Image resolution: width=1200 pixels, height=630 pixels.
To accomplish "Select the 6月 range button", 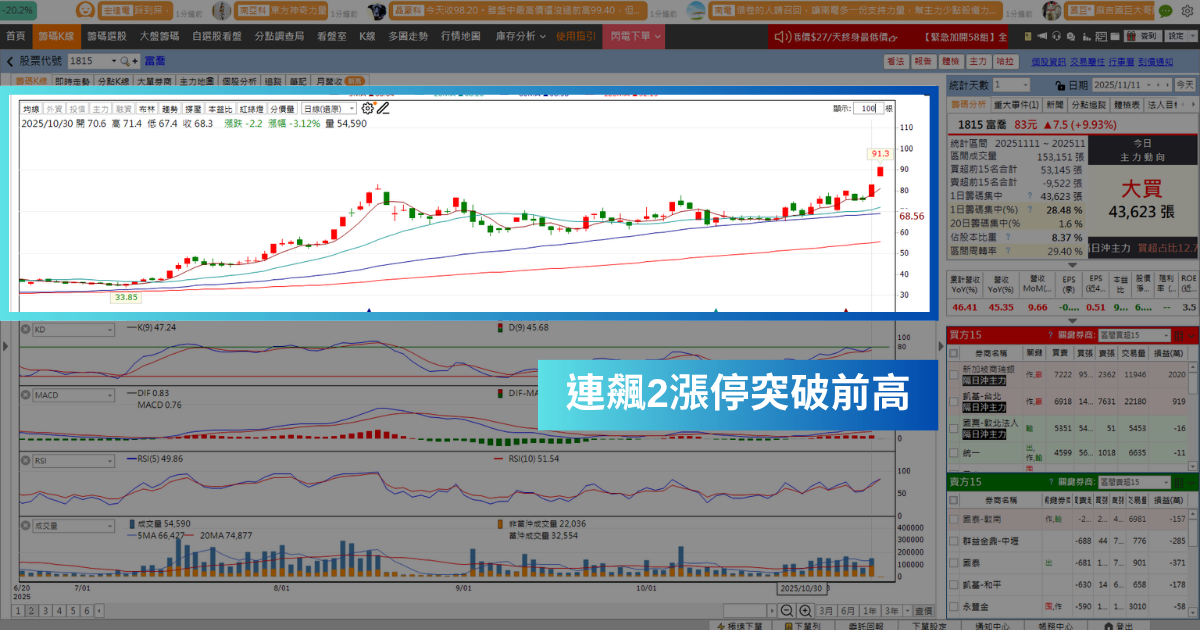I will click(848, 610).
